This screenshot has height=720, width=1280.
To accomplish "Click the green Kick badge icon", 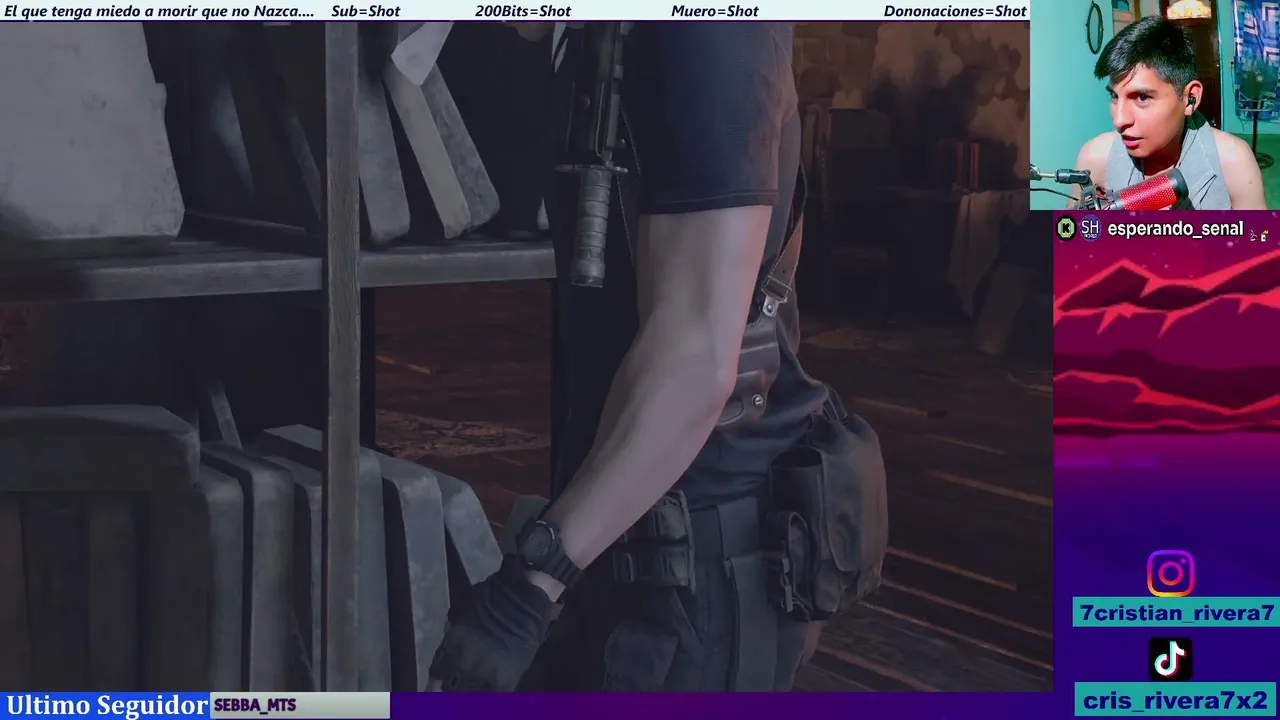I will tap(1066, 229).
